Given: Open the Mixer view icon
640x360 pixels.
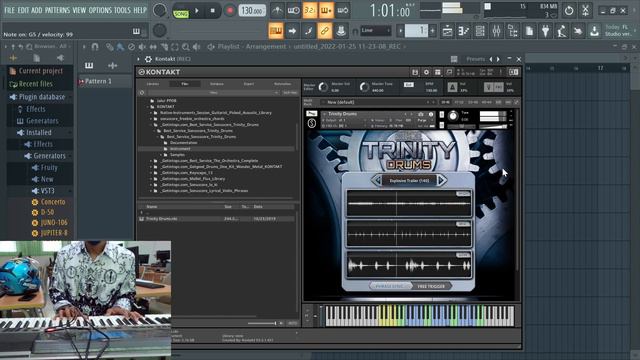Looking at the screenshot, I should point(496,31).
